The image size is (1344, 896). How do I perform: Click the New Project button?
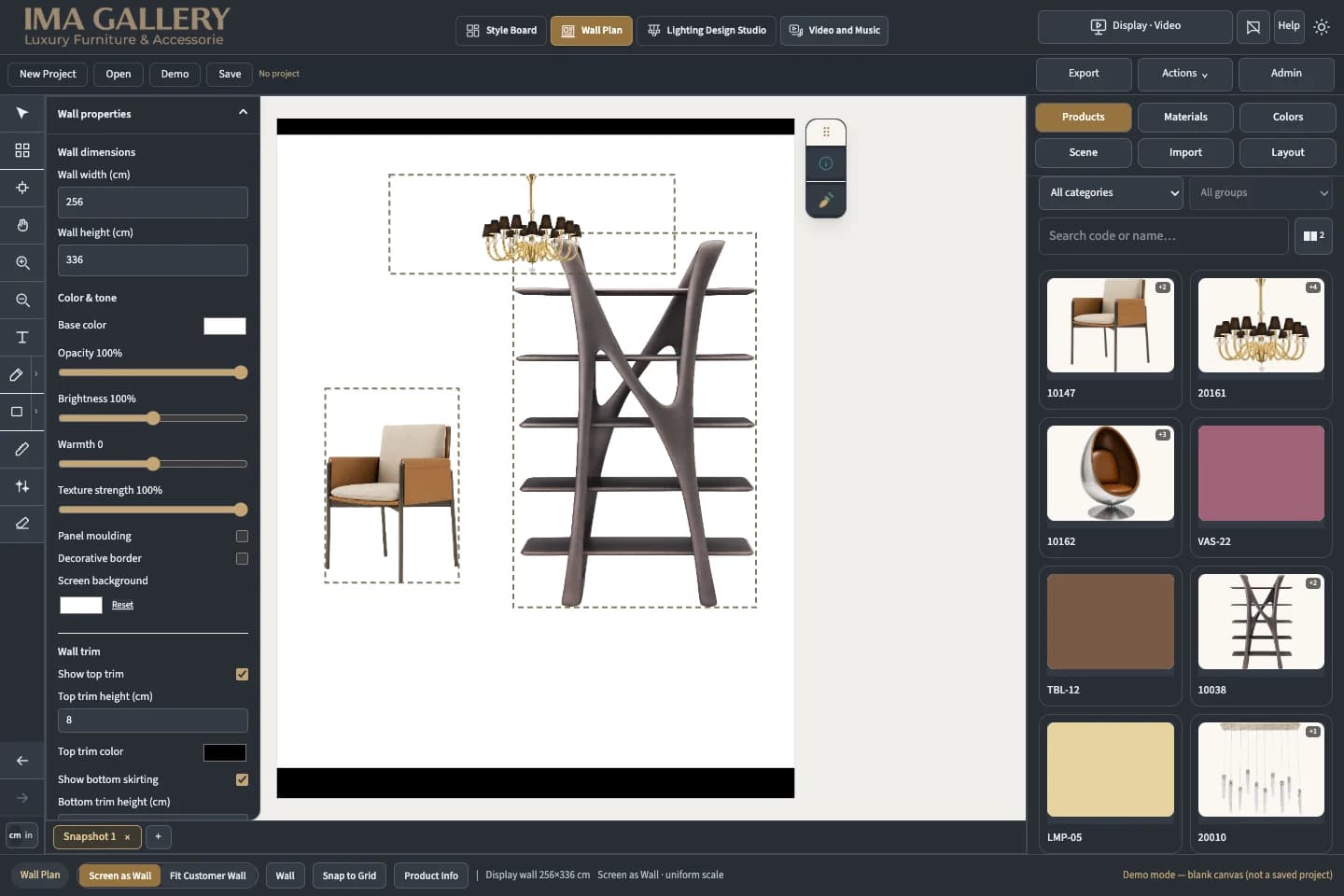48,75
